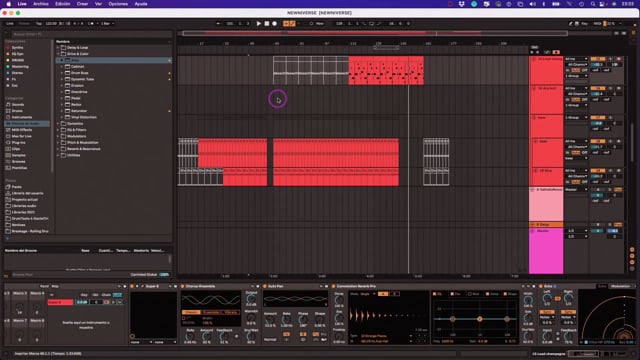
Task: Open the Edición menu
Action: coord(62,4)
